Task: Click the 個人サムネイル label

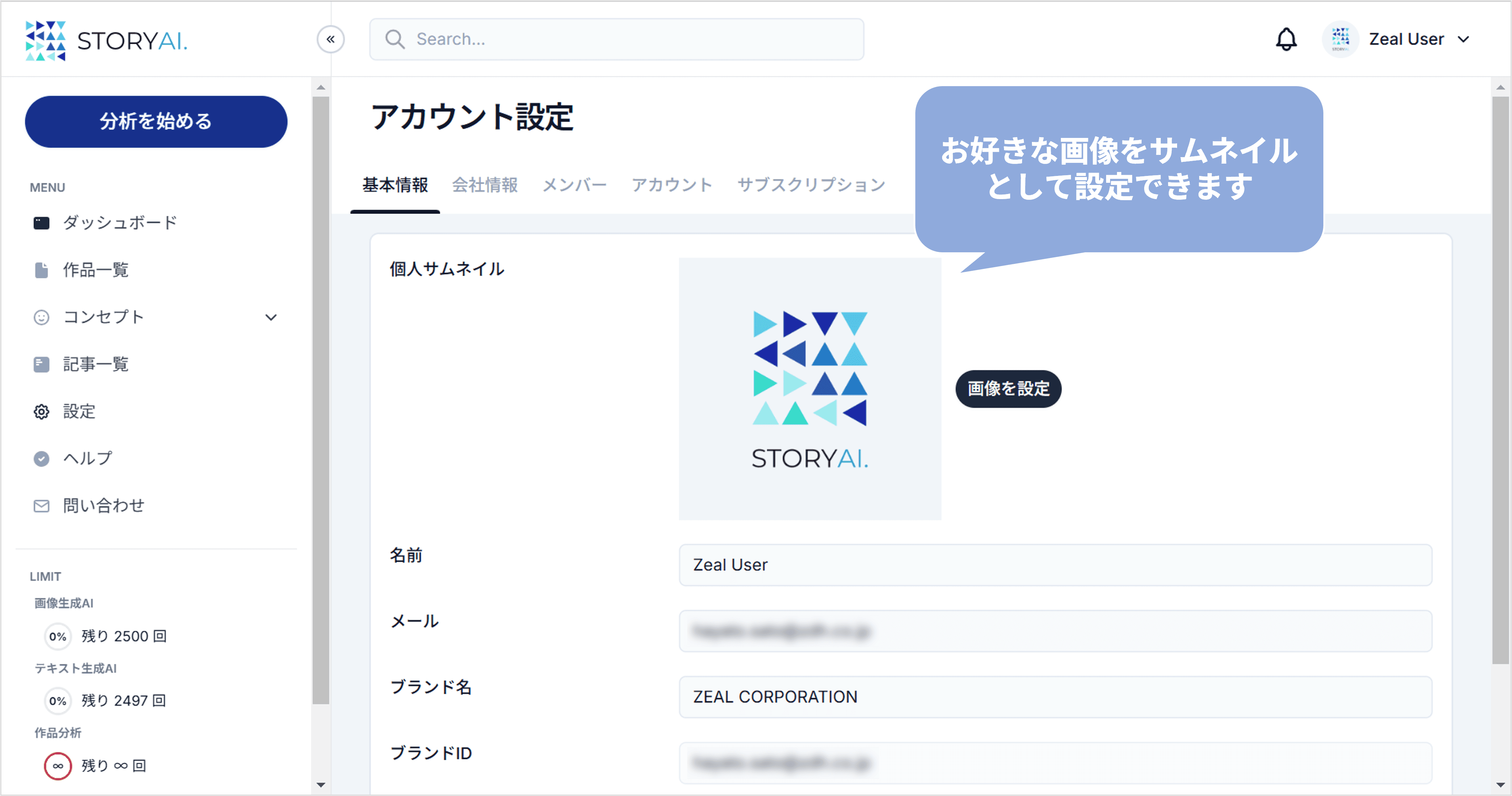Action: coord(447,269)
